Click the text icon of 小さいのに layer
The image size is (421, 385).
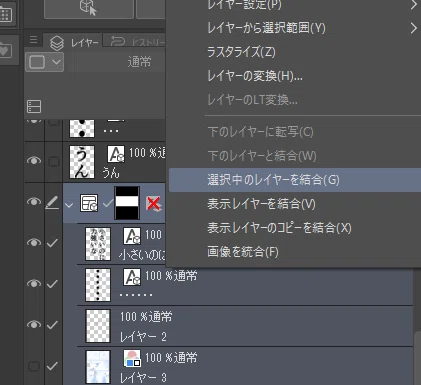[132, 236]
